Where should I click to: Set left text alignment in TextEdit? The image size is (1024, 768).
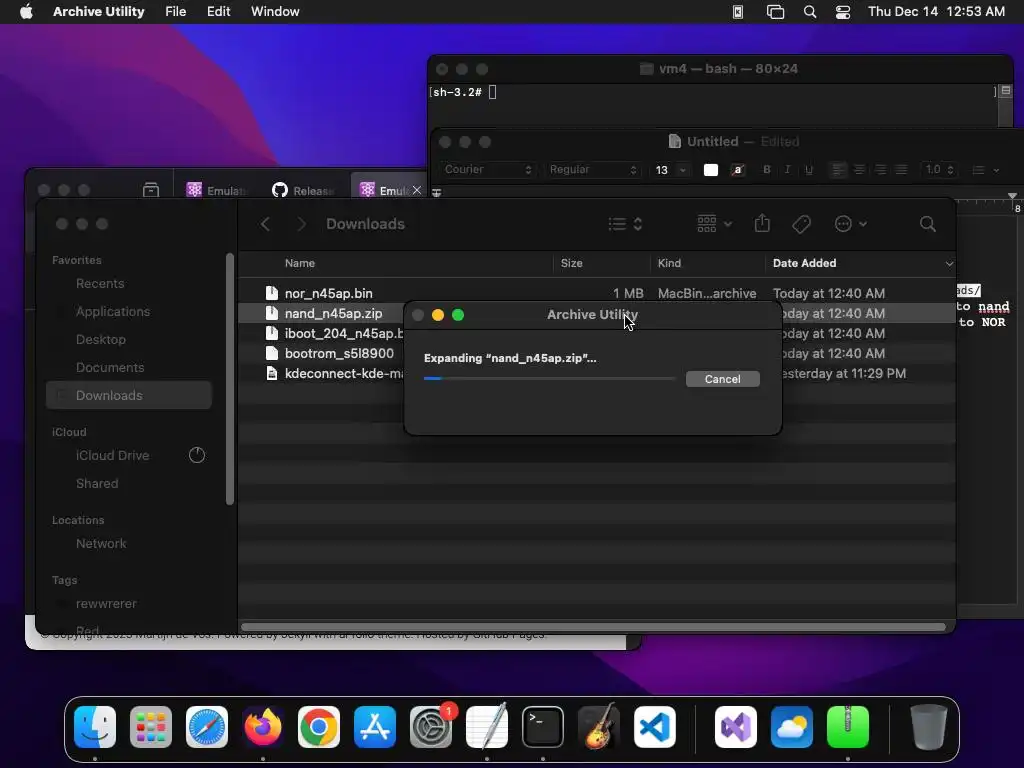tap(838, 170)
